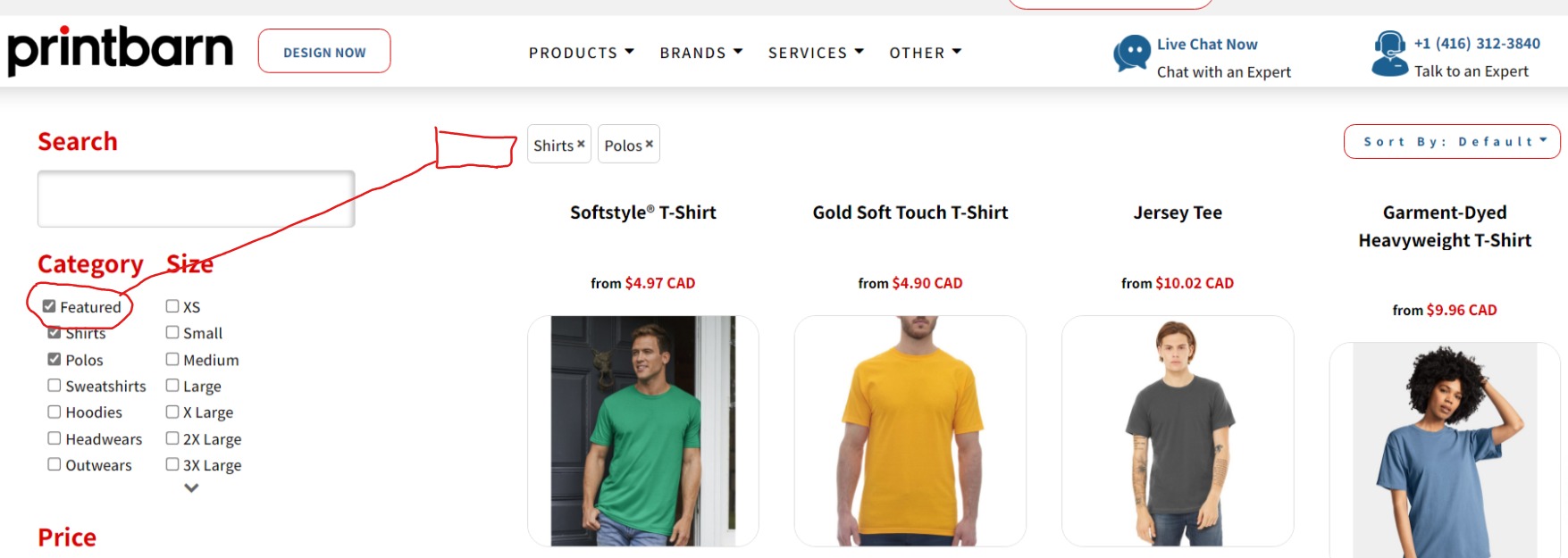The image size is (1568, 558).
Task: Expand more sizes with the chevron
Action: tap(191, 488)
